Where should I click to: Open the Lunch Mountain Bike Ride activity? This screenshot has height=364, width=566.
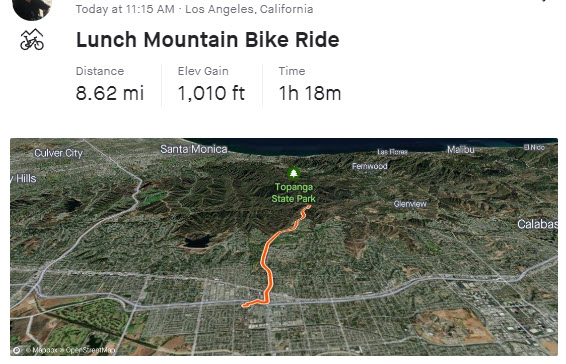(208, 39)
